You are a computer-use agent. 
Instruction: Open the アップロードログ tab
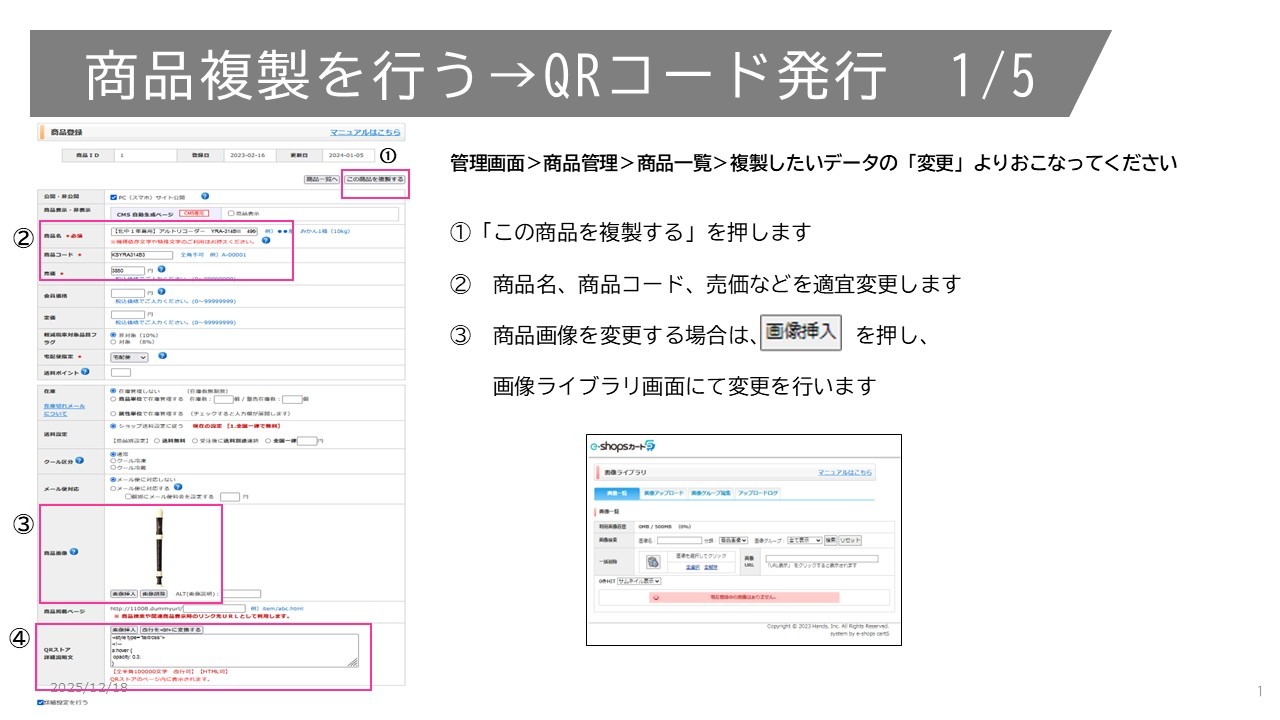[757, 494]
